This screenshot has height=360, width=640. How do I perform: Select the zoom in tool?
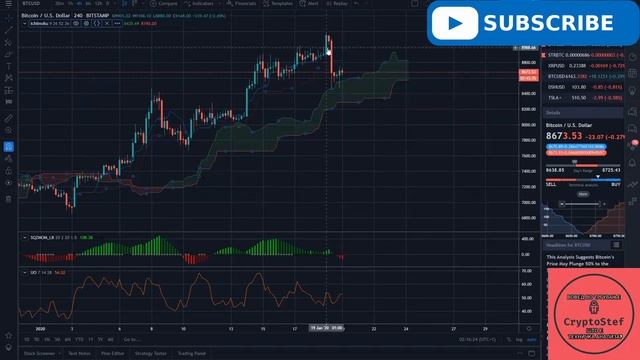9,130
